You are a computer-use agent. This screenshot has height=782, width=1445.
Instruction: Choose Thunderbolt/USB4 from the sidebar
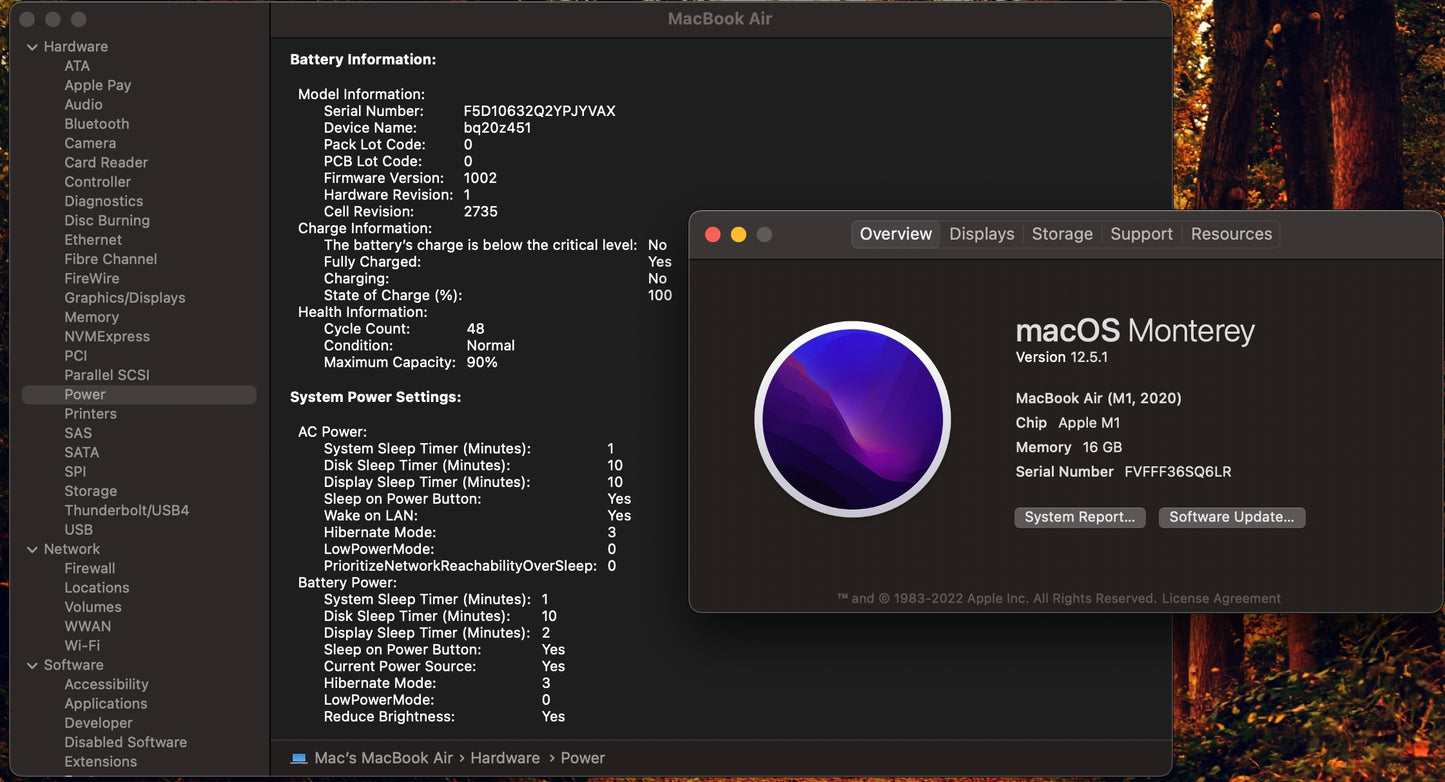pos(127,510)
